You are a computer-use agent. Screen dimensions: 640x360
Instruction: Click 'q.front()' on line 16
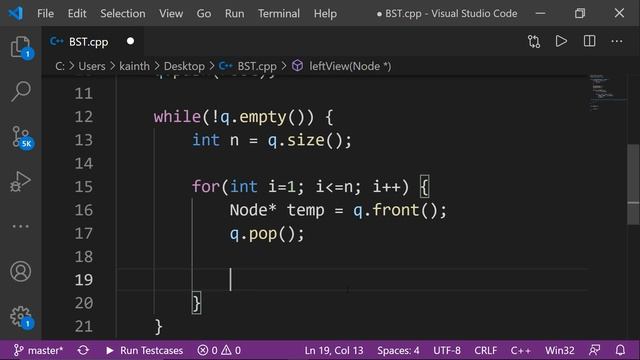coord(396,210)
